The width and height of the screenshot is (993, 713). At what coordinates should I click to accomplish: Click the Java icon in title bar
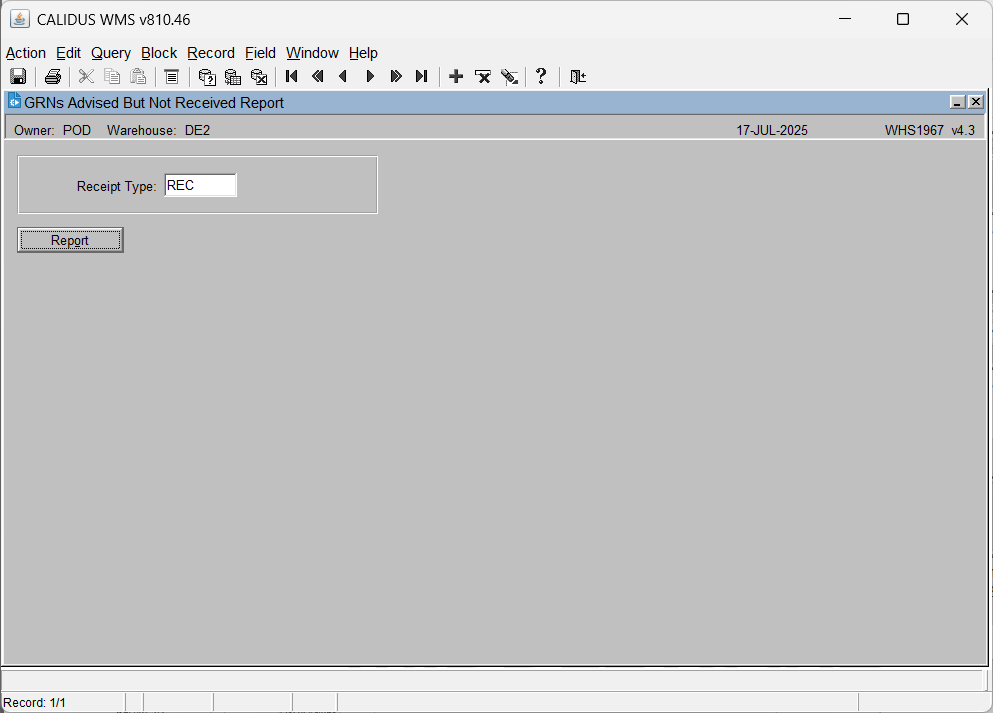click(x=20, y=19)
